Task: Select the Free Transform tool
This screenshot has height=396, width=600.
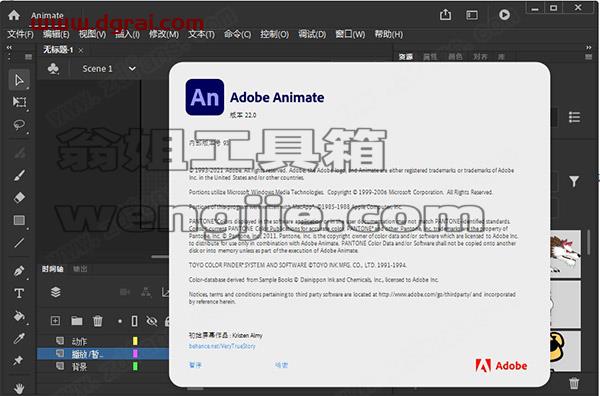Action: point(19,102)
